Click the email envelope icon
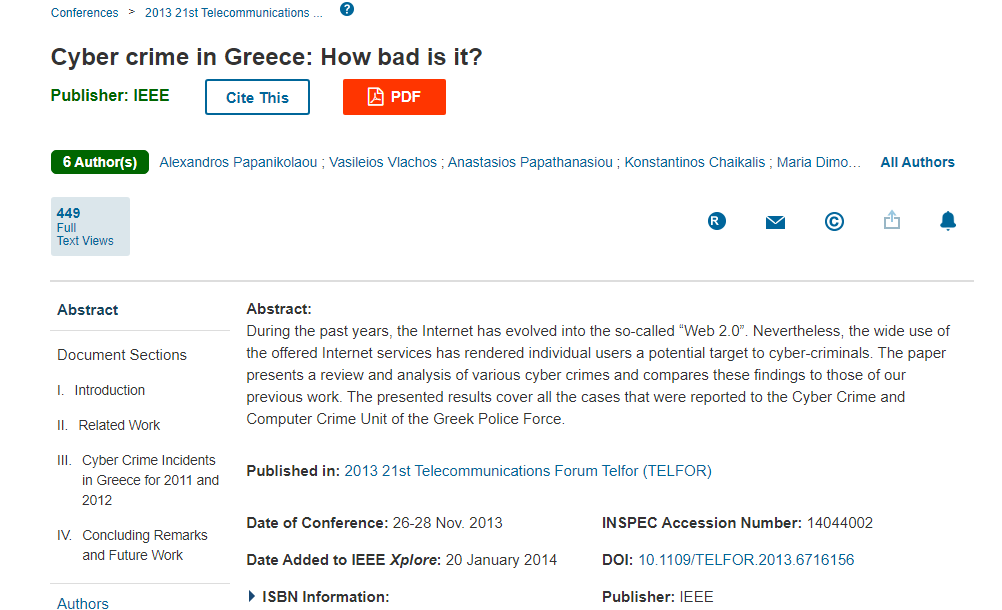1002x610 pixels. (775, 222)
